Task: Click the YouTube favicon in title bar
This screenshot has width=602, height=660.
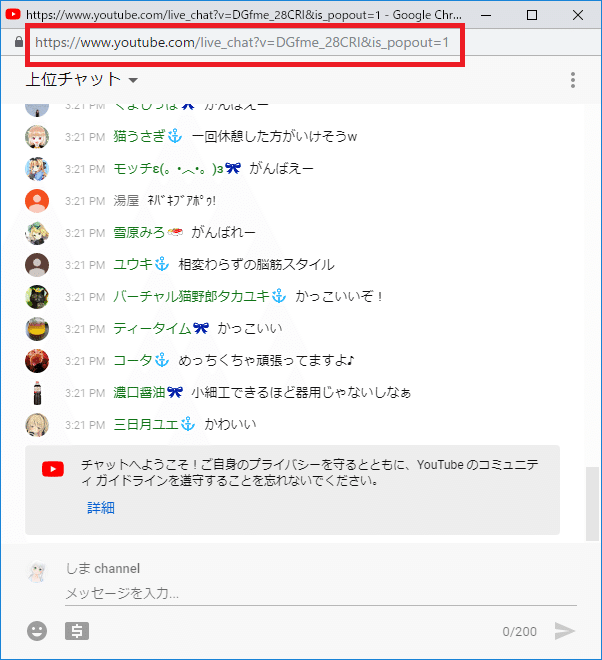Action: tap(13, 14)
